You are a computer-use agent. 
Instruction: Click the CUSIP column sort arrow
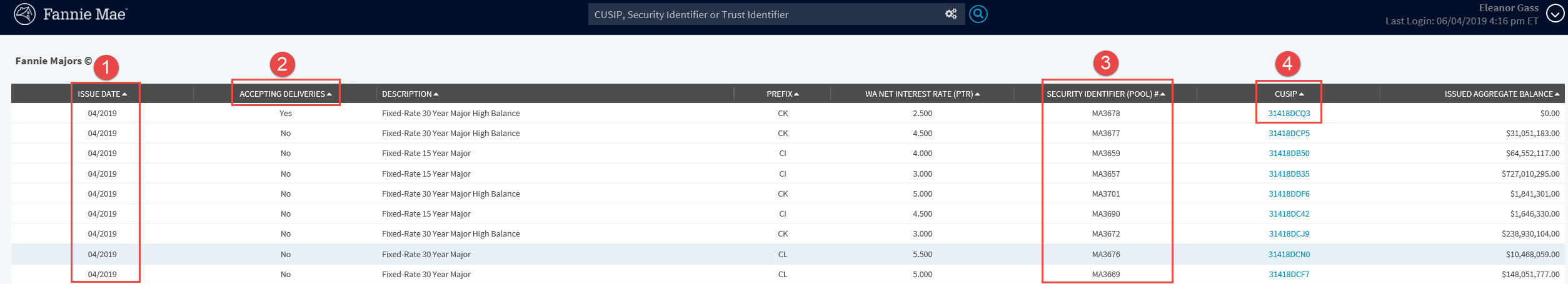click(1302, 94)
